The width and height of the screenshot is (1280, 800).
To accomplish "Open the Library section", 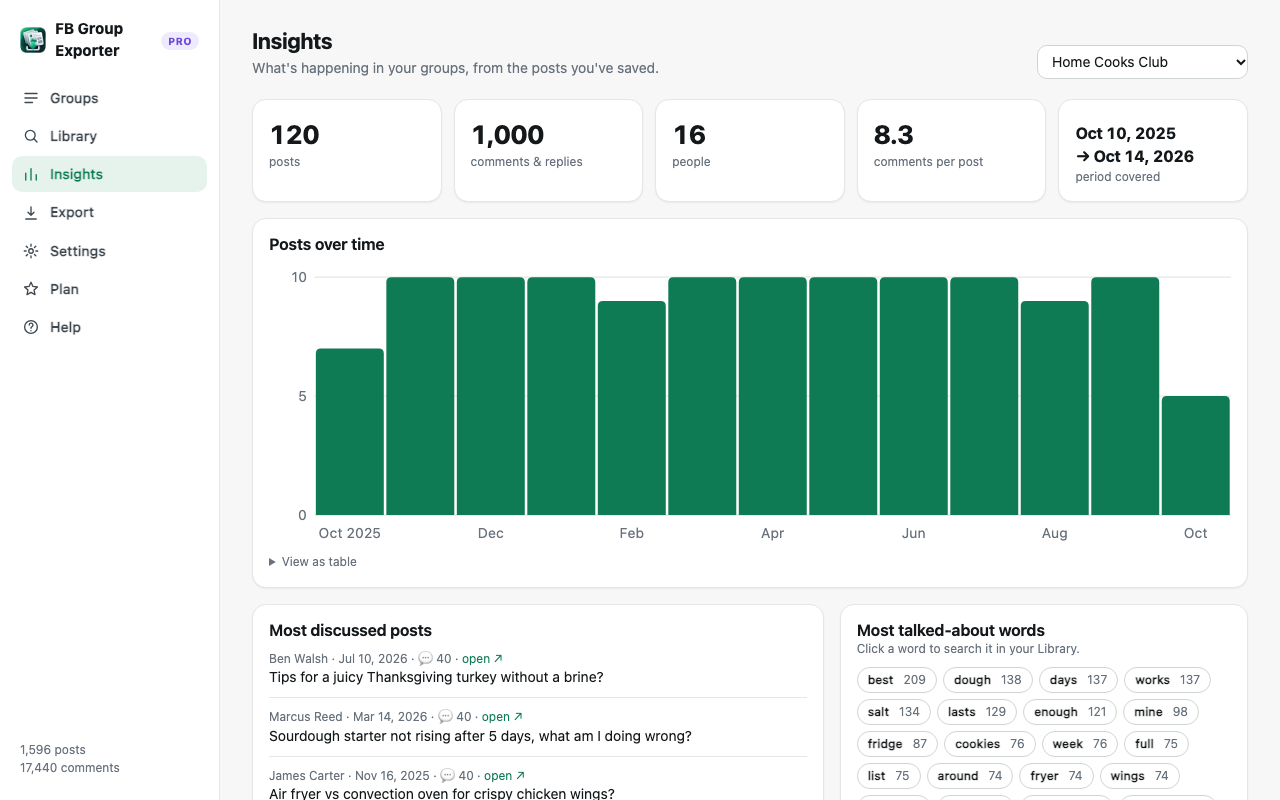I will (109, 136).
